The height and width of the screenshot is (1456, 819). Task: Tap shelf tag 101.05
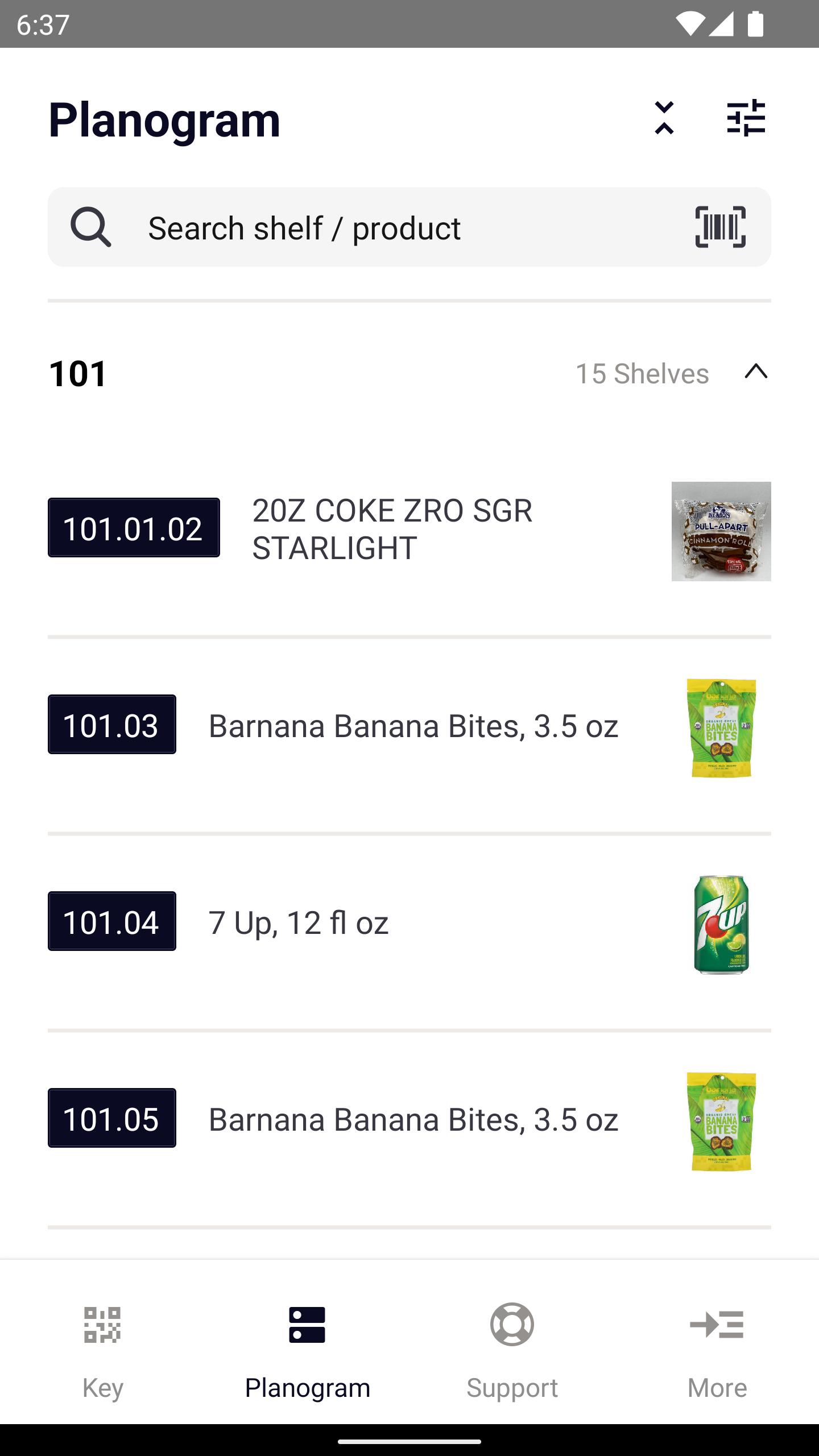click(112, 1118)
